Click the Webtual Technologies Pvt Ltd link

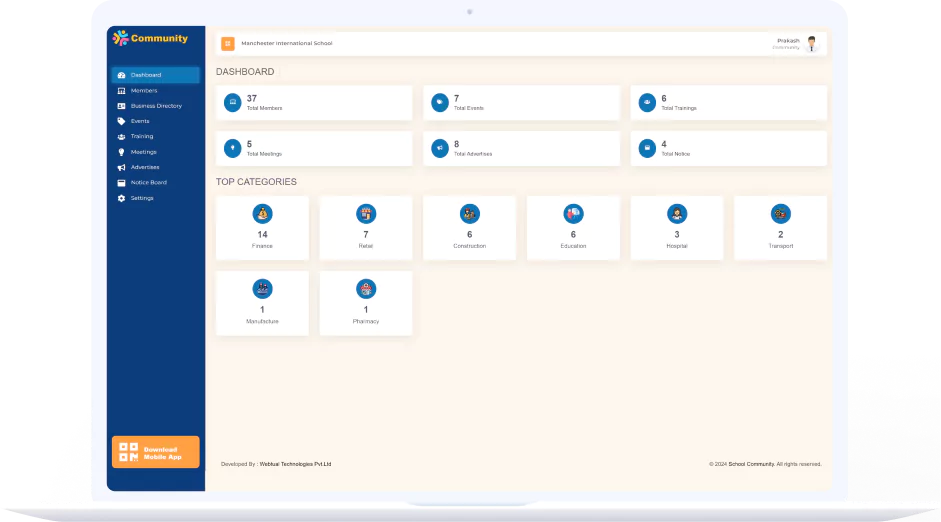coord(295,464)
